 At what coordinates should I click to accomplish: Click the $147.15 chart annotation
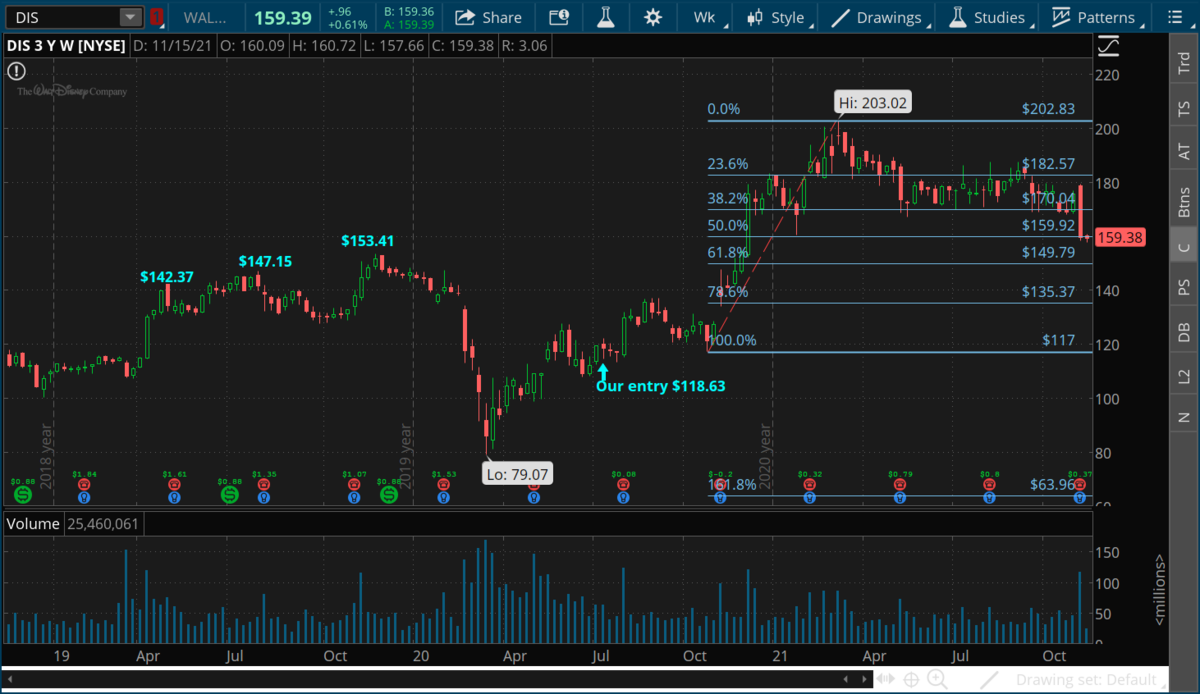point(265,261)
